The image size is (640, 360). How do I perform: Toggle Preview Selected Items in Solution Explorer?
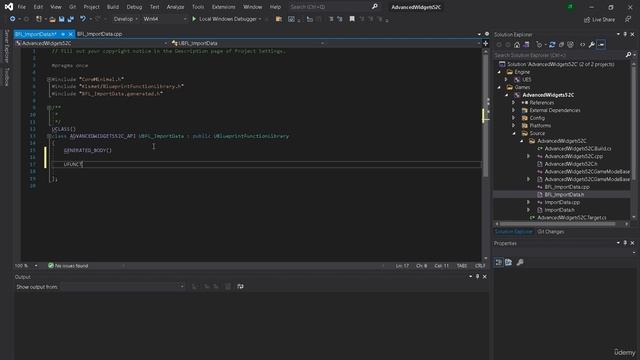coord(601,44)
